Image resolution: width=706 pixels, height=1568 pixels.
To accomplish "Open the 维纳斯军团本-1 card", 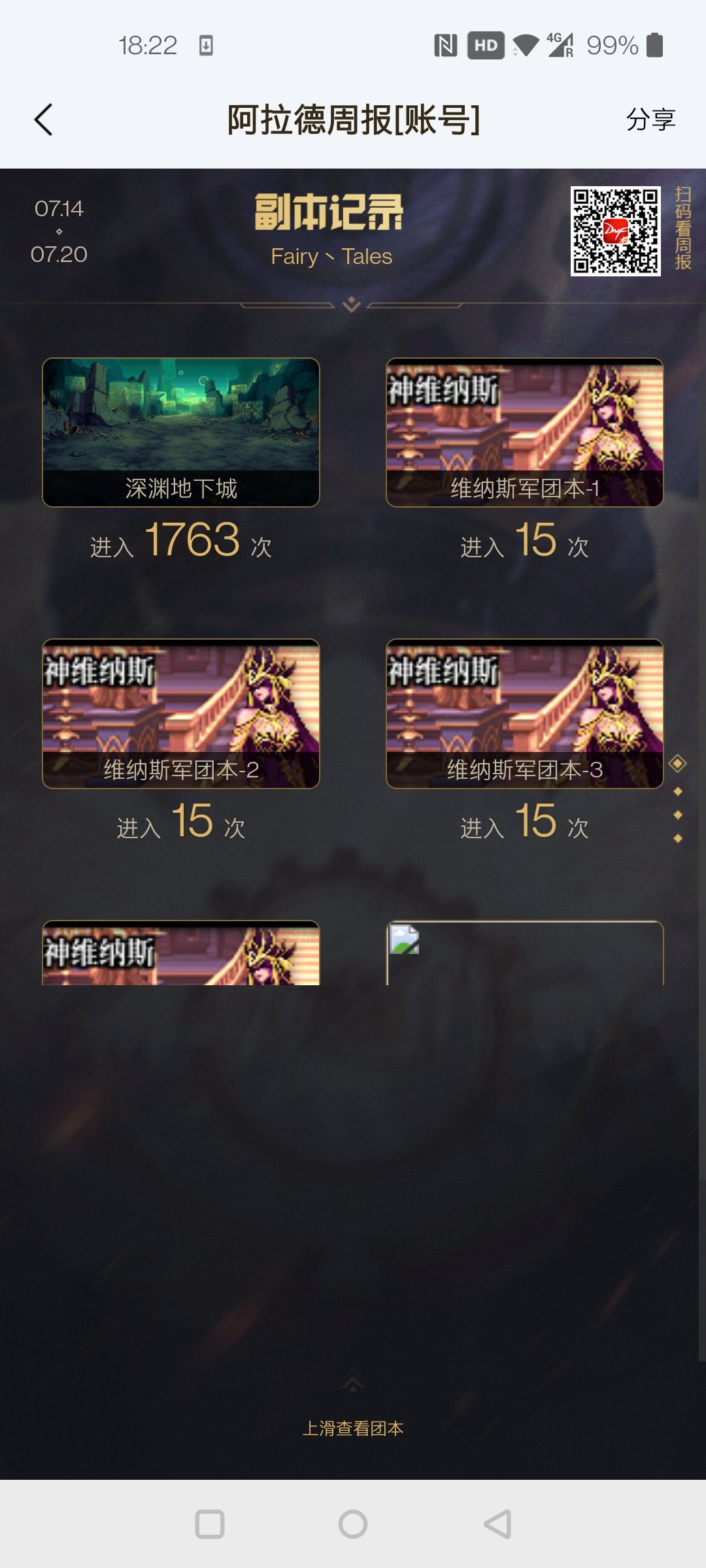I will coord(525,433).
